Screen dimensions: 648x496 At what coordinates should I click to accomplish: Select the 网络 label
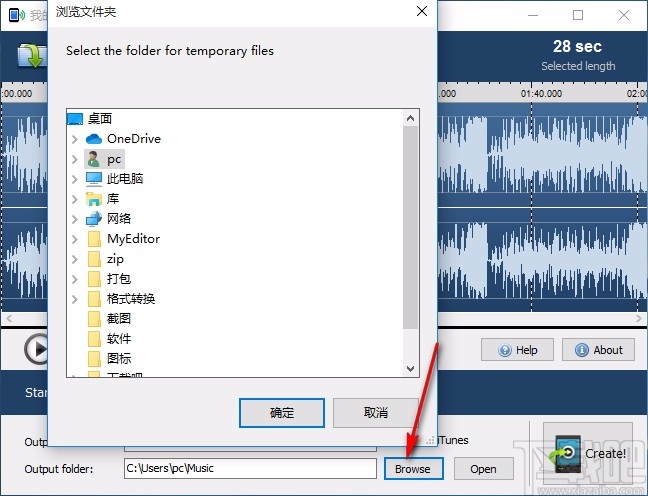[119, 219]
